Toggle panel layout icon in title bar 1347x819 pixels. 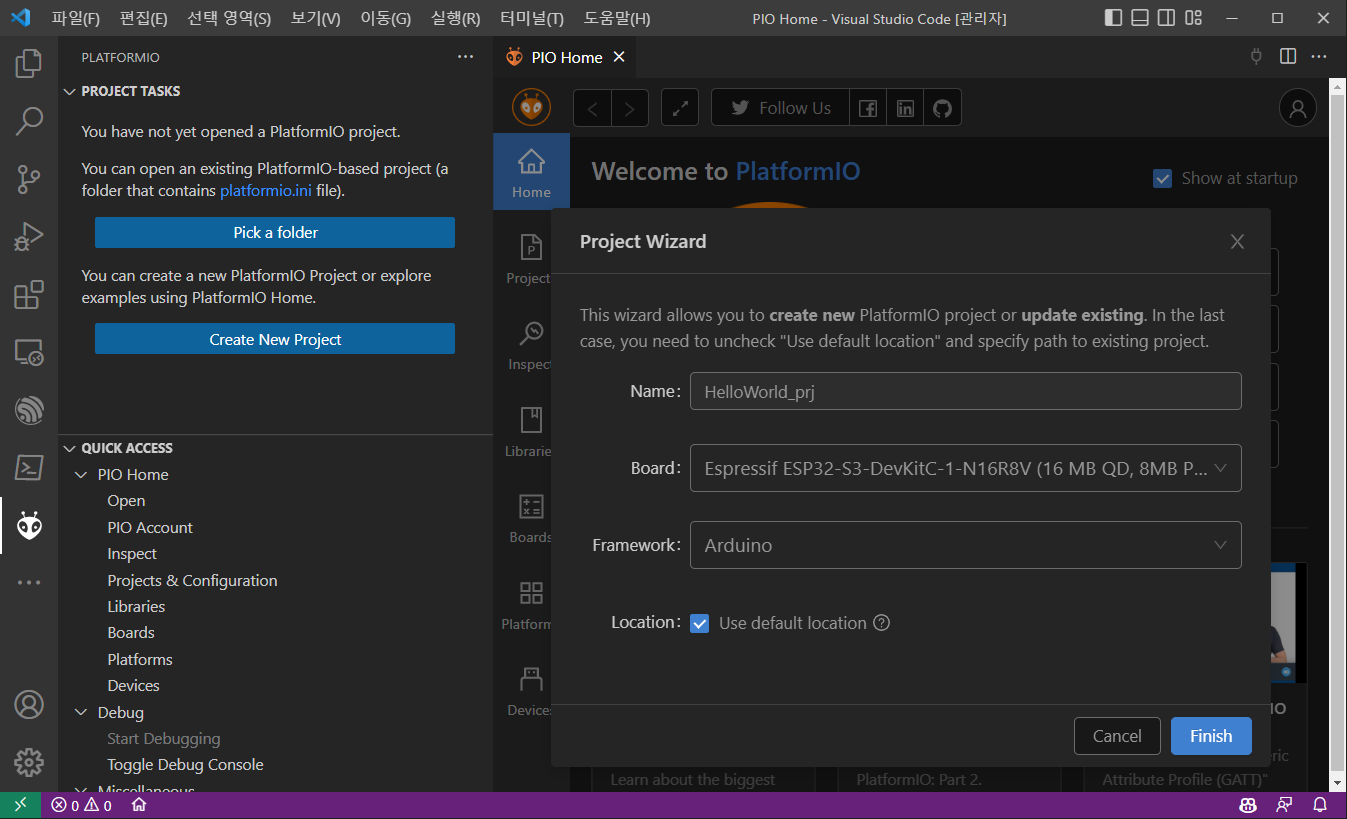1139,18
